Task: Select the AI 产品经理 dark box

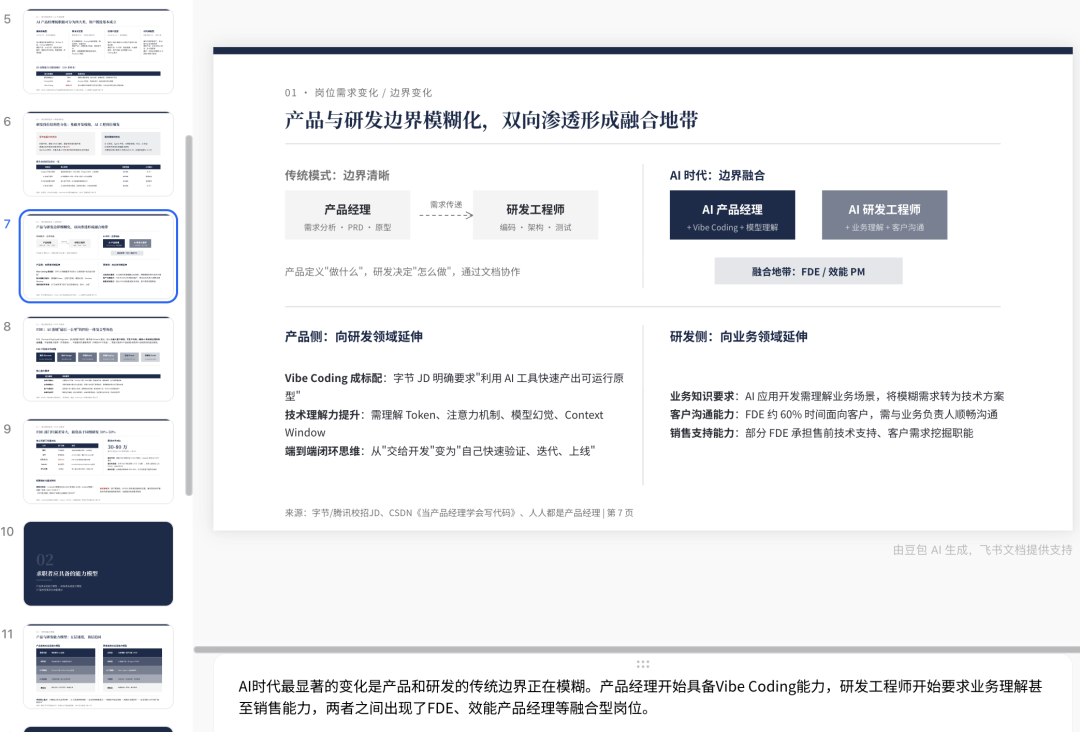Action: point(732,215)
